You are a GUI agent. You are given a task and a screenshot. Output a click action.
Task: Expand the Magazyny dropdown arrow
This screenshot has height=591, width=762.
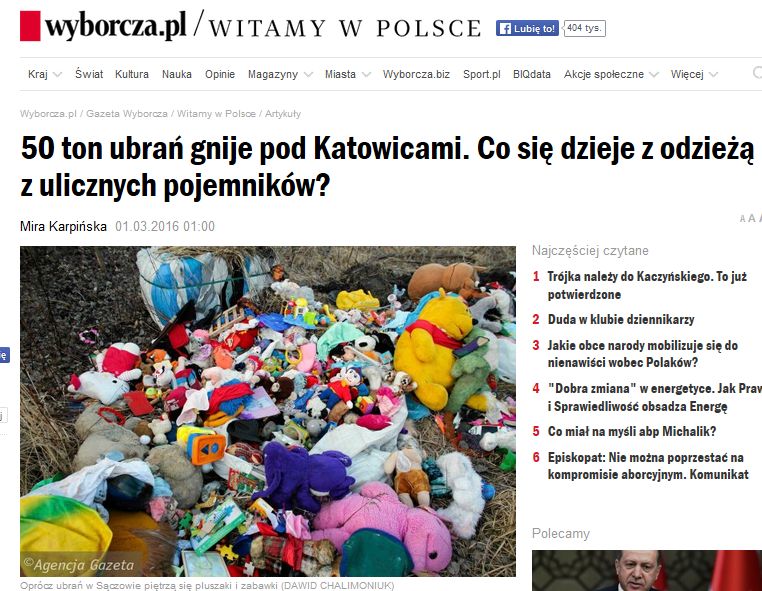coord(308,75)
